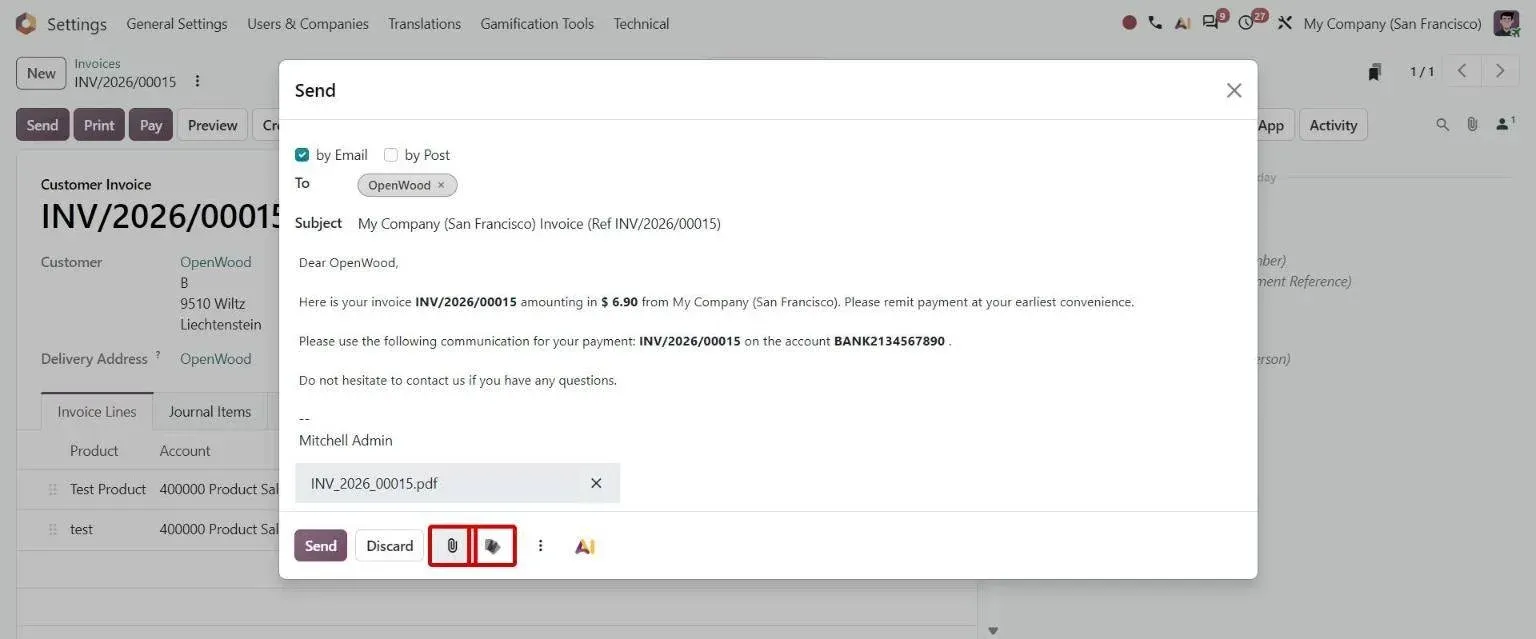The image size is (1536, 639).
Task: Click the bookmark icon near the pager
Action: pos(1375,72)
